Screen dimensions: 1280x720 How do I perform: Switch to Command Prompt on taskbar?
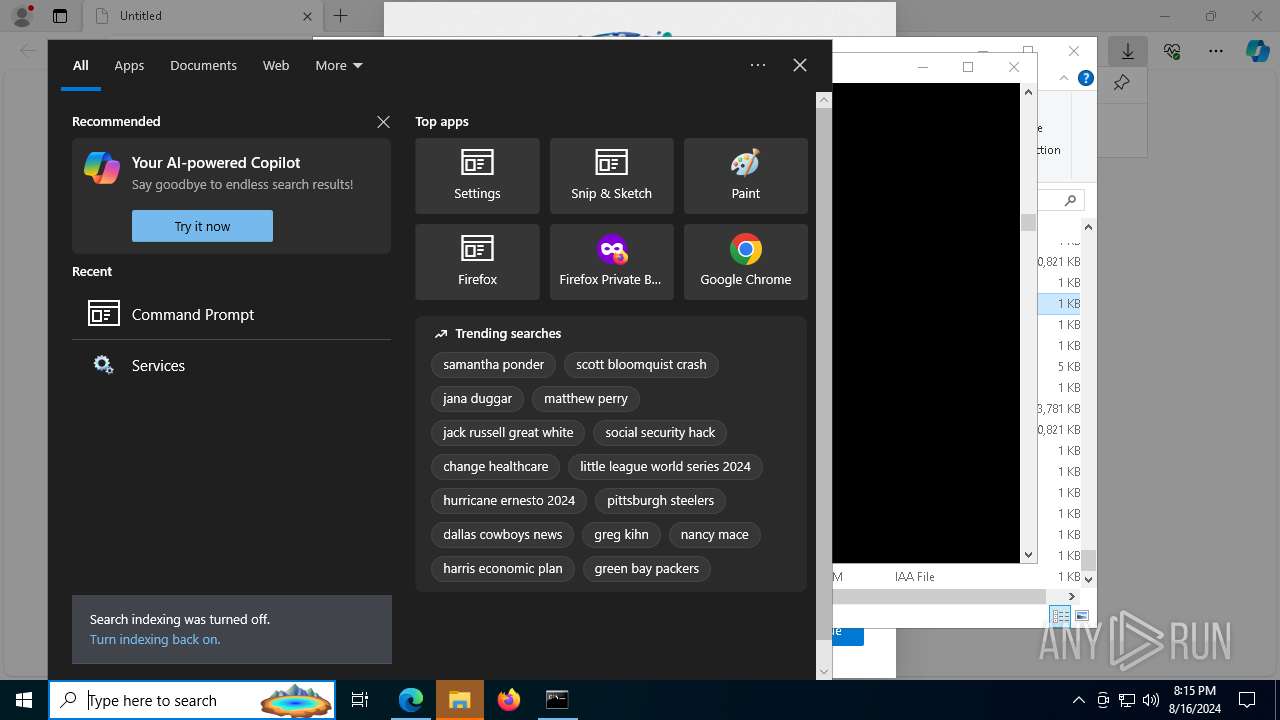point(557,700)
